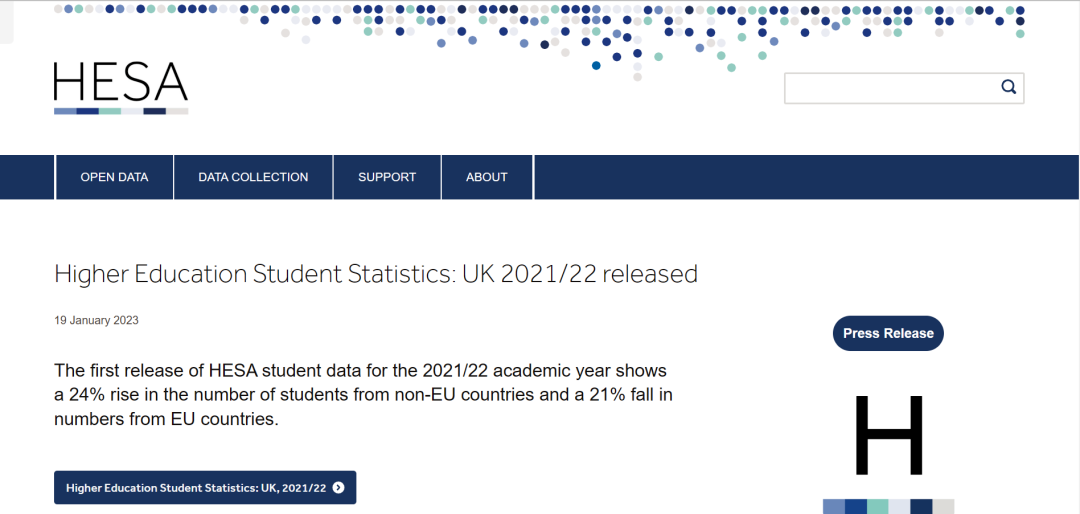Click the large H logo image
1080x514 pixels.
(888, 436)
